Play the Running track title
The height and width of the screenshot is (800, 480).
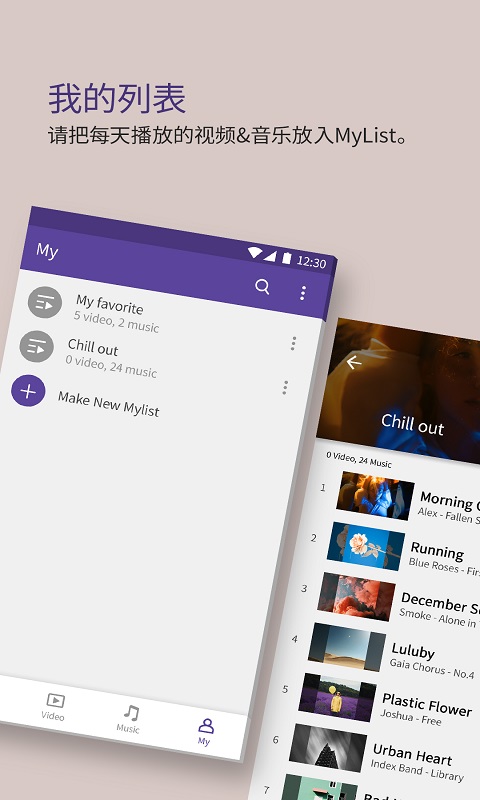(x=437, y=551)
